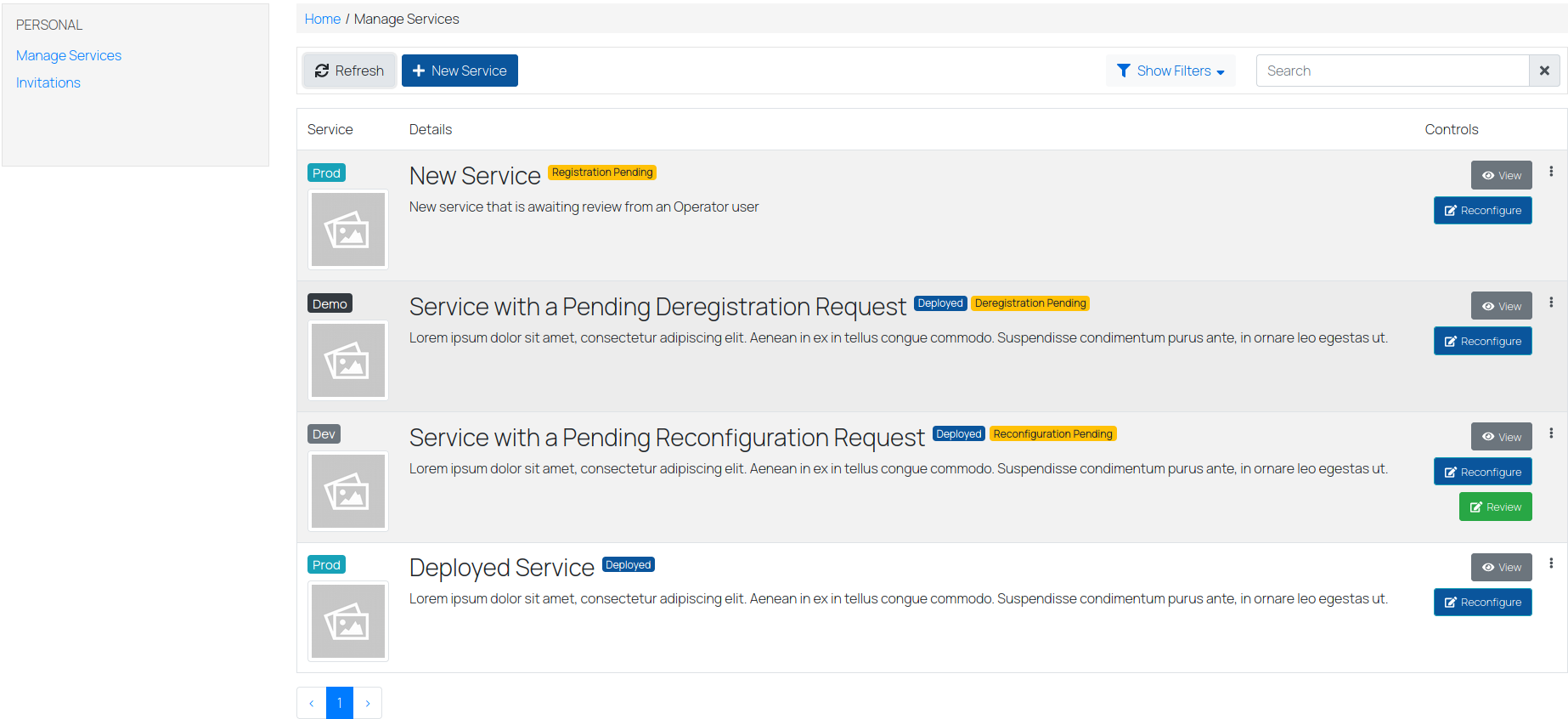Click the Reconfiguration Pending badge
Viewport: 1568px width, 719px height.
(1052, 434)
